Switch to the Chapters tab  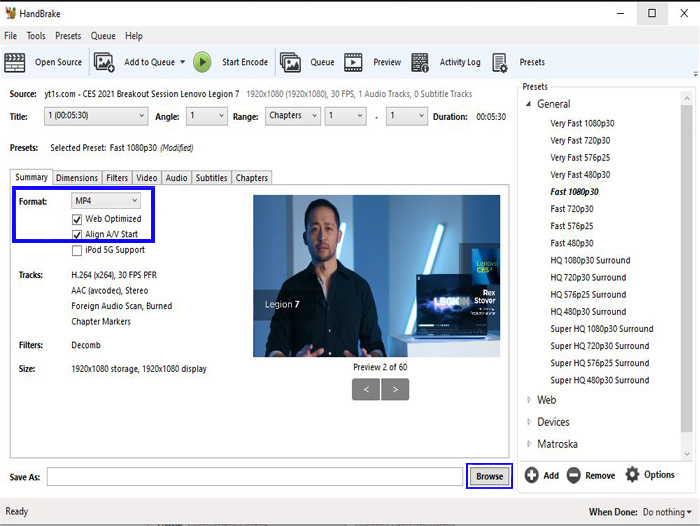(252, 178)
